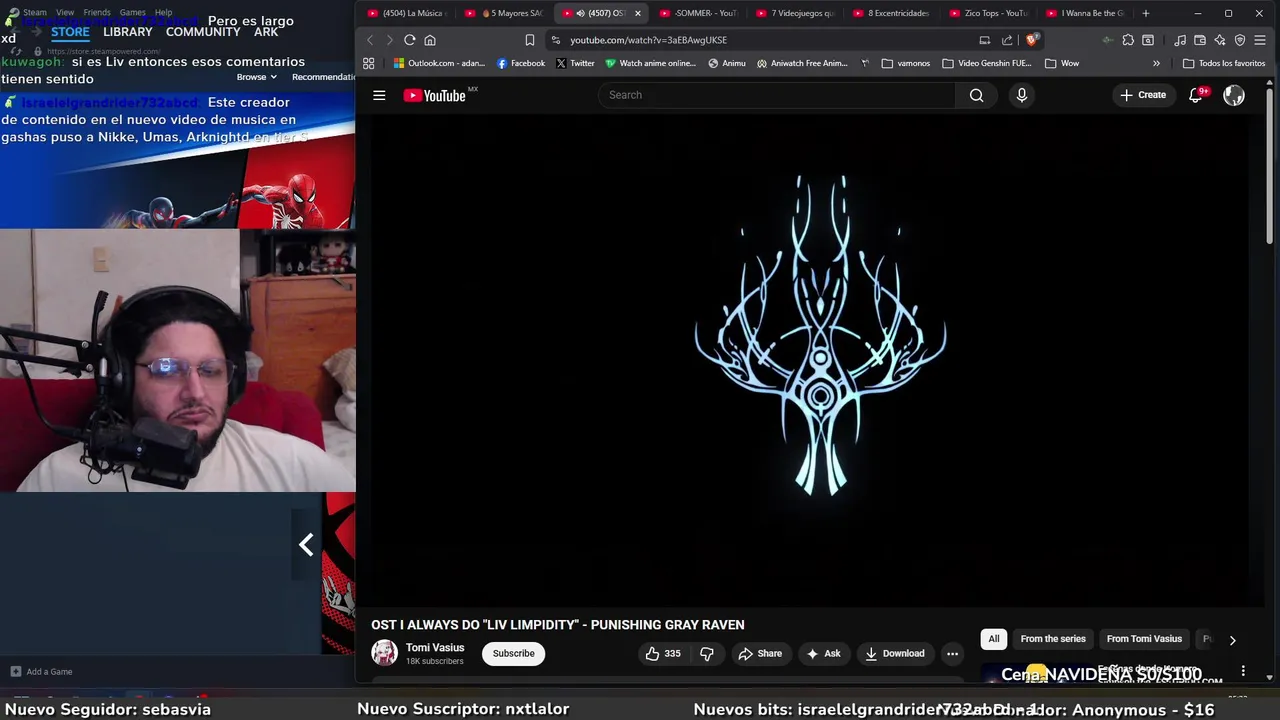The width and height of the screenshot is (1280, 720).
Task: Open the Facebook bookmark
Action: [x=521, y=63]
